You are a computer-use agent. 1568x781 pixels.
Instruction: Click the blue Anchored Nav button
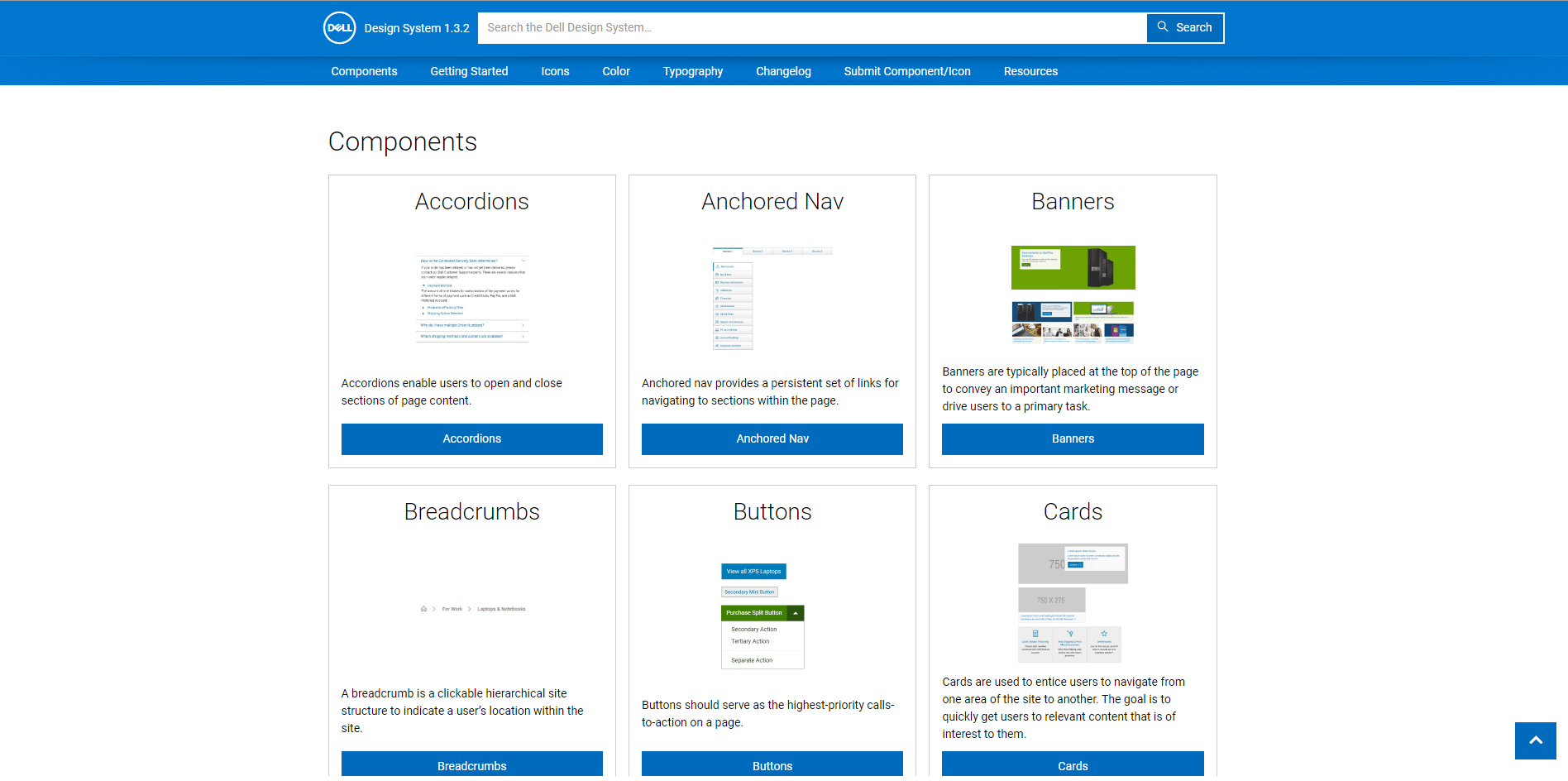tap(772, 438)
